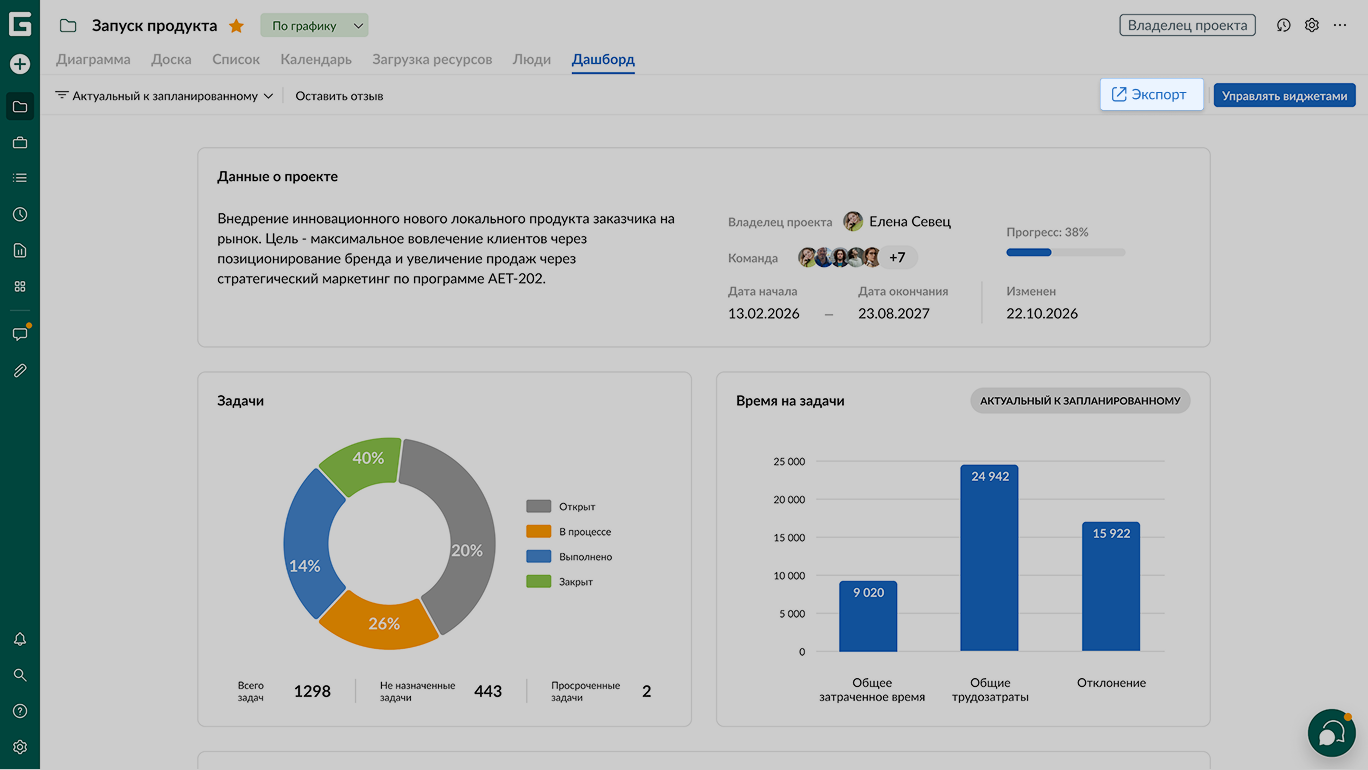Click the +7 team members badge
The height and width of the screenshot is (770, 1368).
click(897, 257)
